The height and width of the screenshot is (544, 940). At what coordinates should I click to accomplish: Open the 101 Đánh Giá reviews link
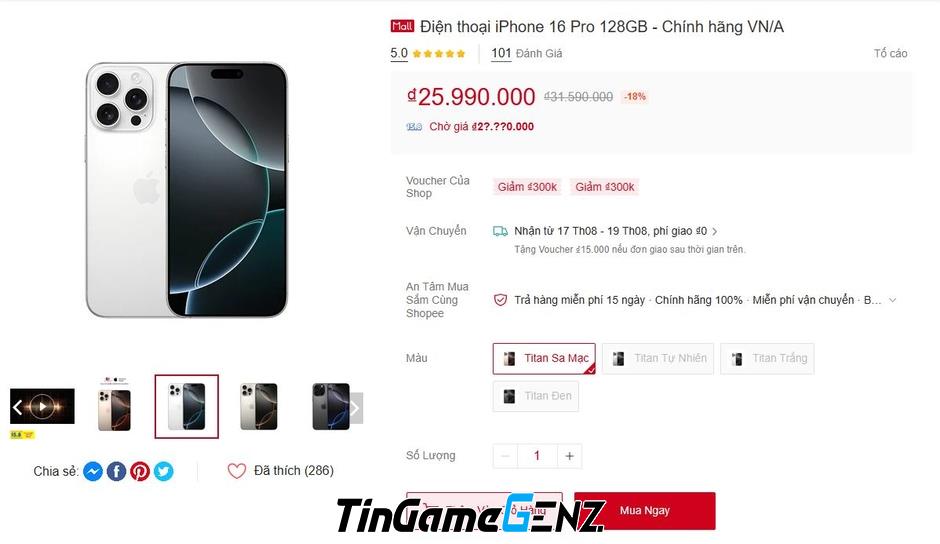(527, 53)
